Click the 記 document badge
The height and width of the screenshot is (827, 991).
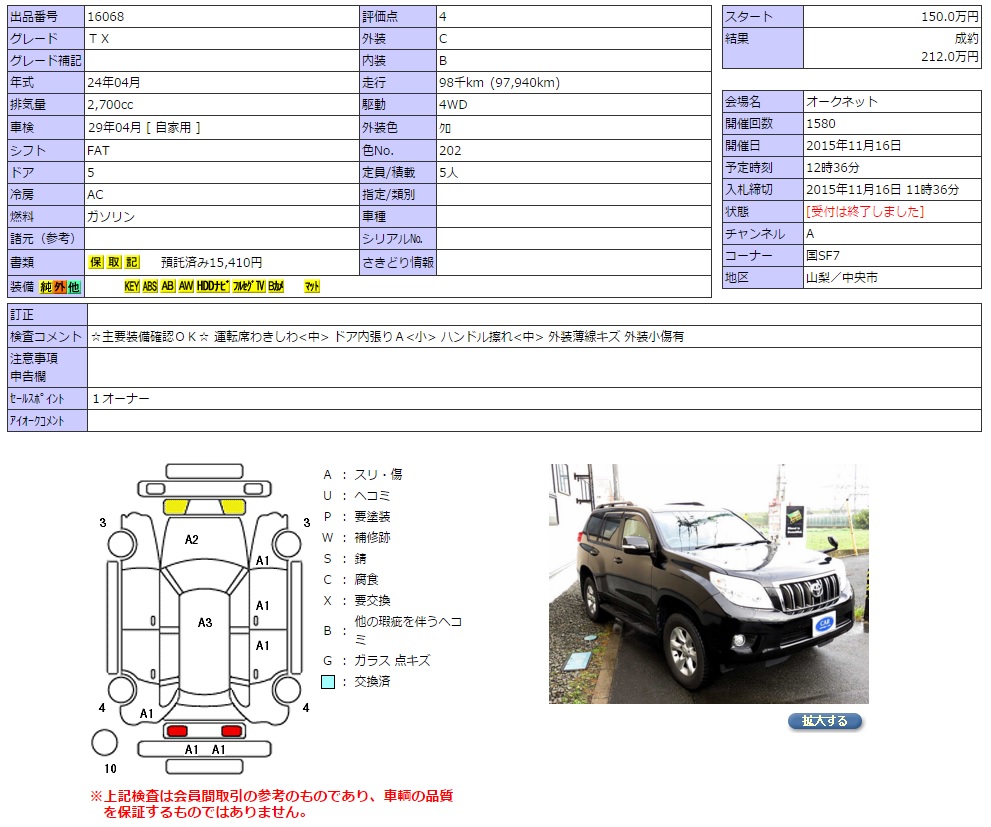click(132, 262)
